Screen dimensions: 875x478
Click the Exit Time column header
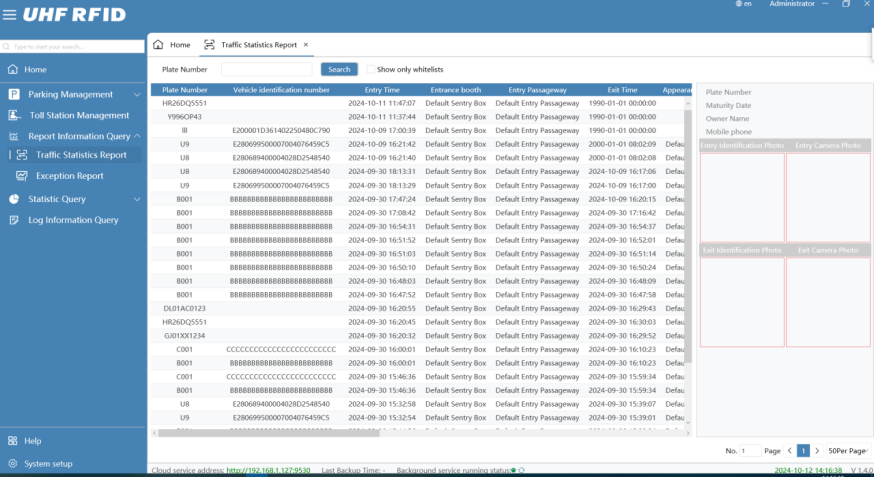622,90
